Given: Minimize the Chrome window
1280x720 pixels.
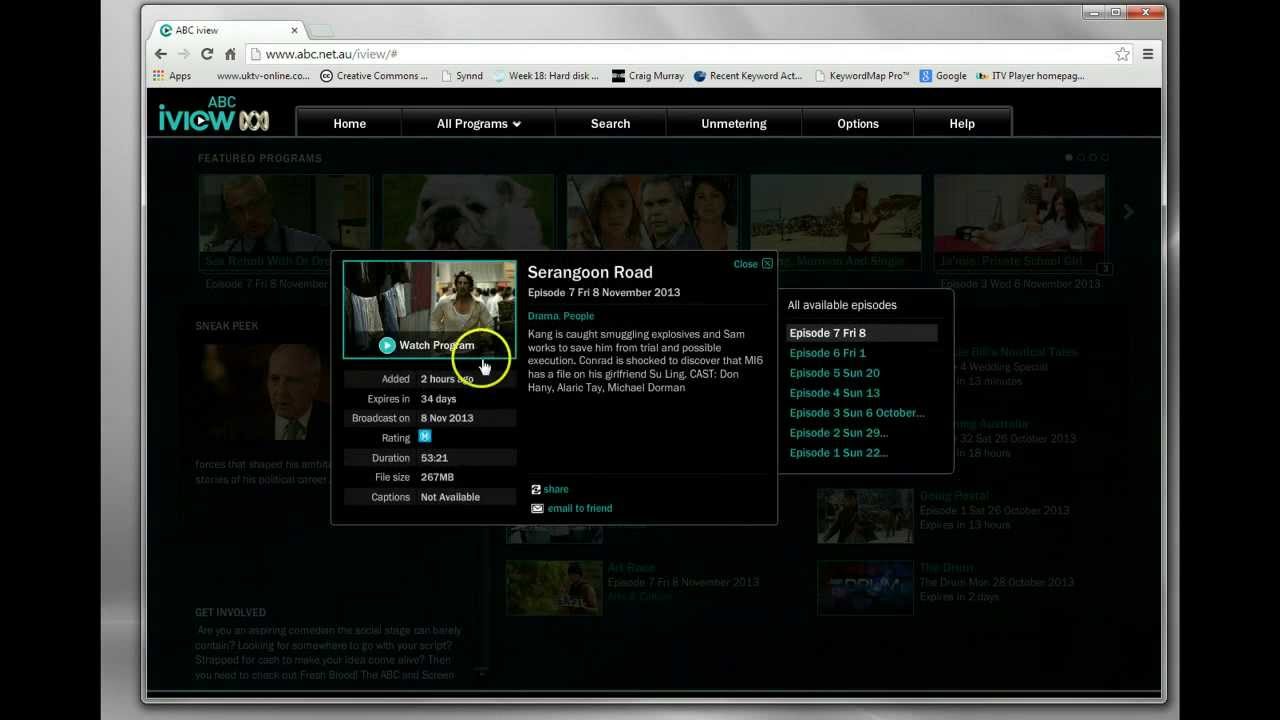Looking at the screenshot, I should tap(1095, 12).
